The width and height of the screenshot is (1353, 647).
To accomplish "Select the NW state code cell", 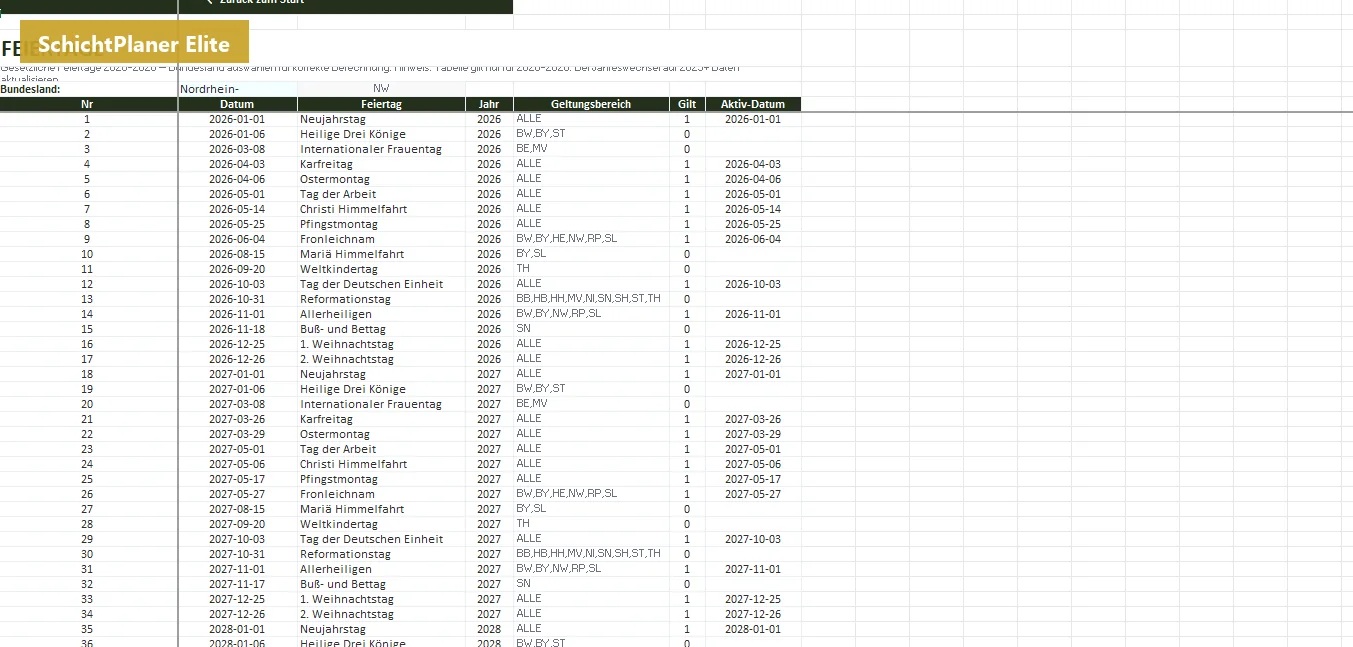I will [381, 89].
